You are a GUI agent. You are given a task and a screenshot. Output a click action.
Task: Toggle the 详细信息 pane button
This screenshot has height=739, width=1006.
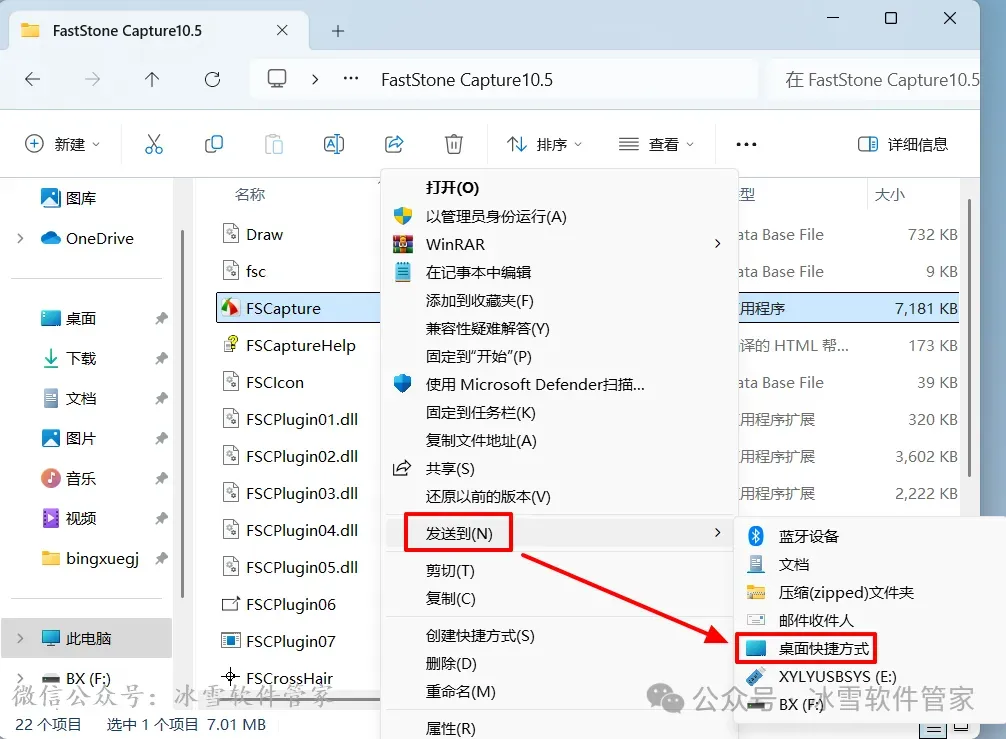pos(903,144)
